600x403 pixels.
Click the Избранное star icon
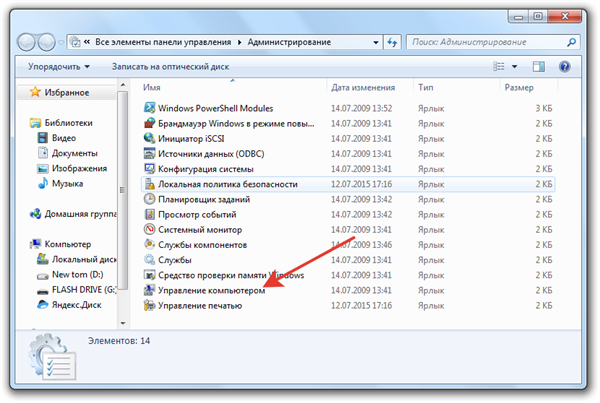tap(35, 92)
